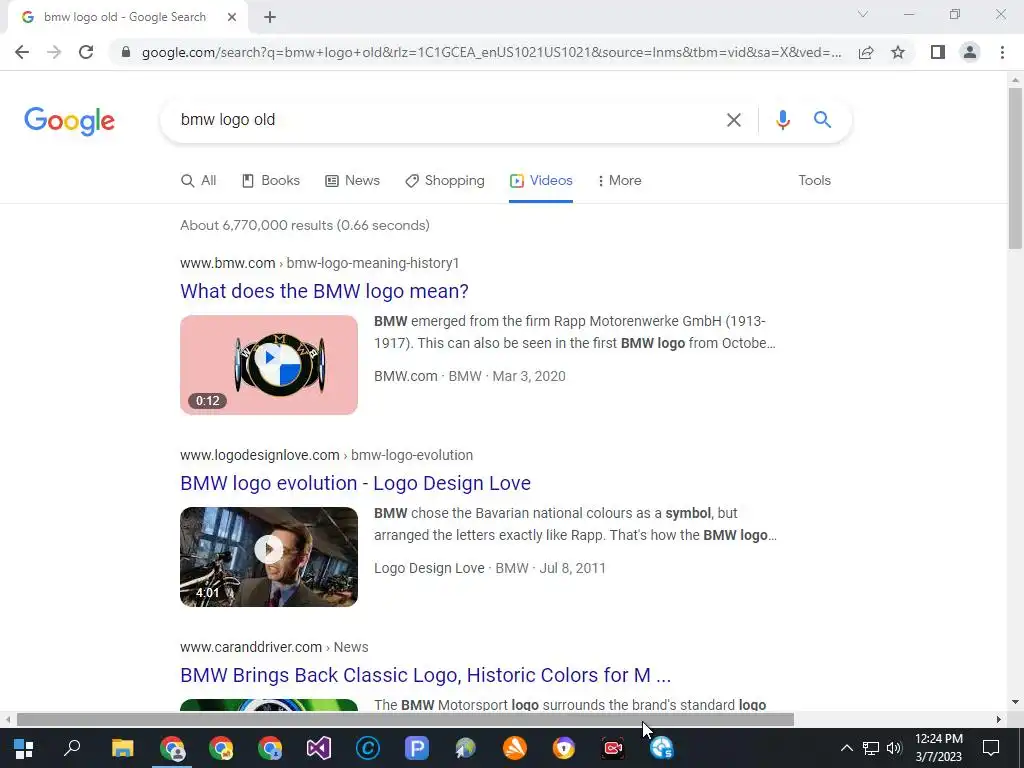Open volume control tray icon
This screenshot has width=1024, height=768.
tap(894, 748)
